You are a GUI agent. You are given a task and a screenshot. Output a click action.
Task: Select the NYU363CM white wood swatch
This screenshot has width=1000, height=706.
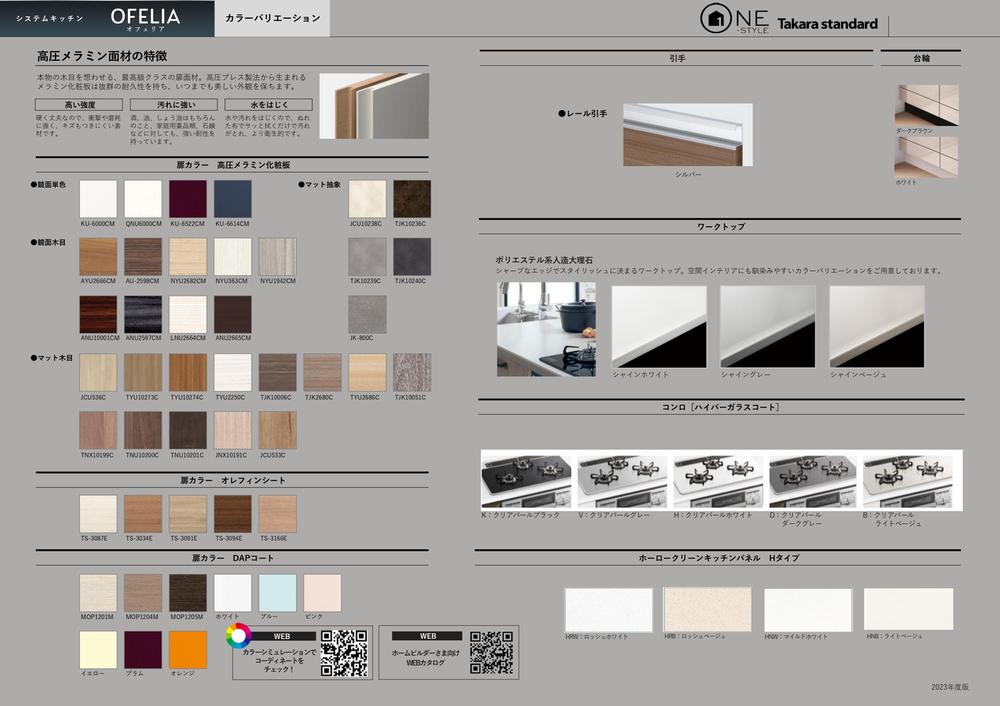tap(233, 257)
